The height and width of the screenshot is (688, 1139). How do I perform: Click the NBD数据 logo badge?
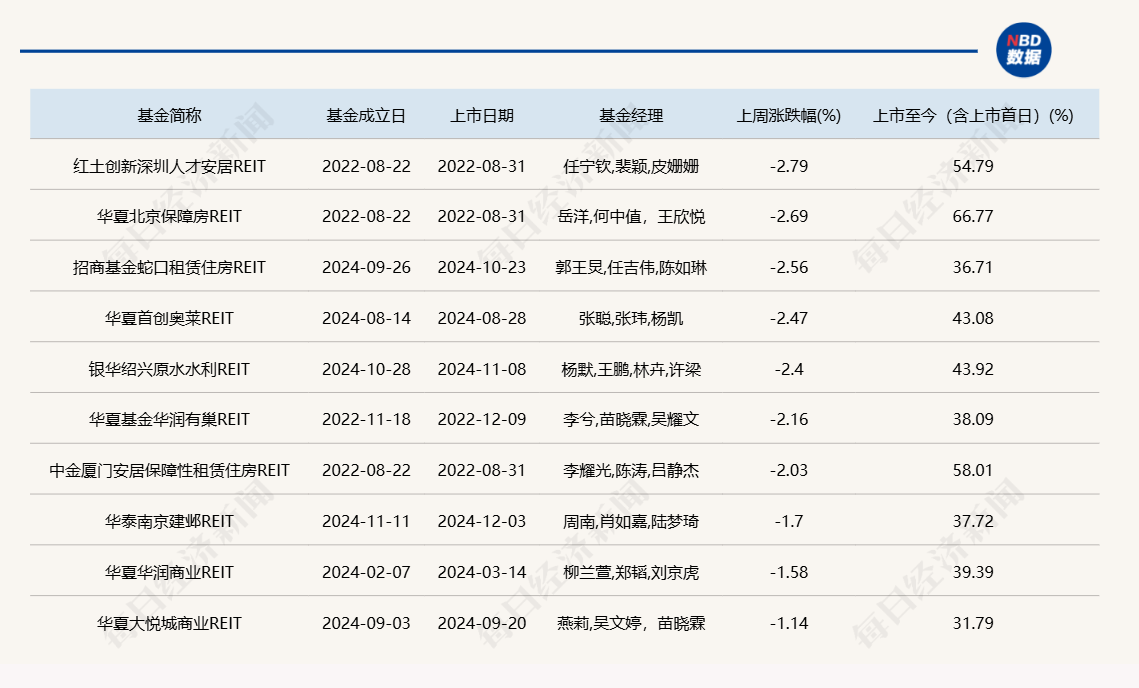click(x=1024, y=50)
